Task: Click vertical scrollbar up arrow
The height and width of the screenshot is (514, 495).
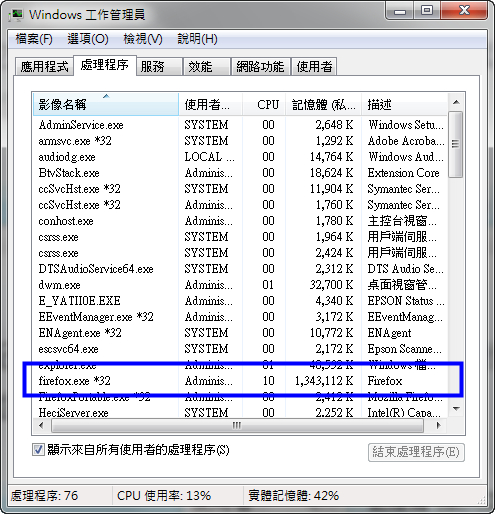Action: (x=456, y=102)
